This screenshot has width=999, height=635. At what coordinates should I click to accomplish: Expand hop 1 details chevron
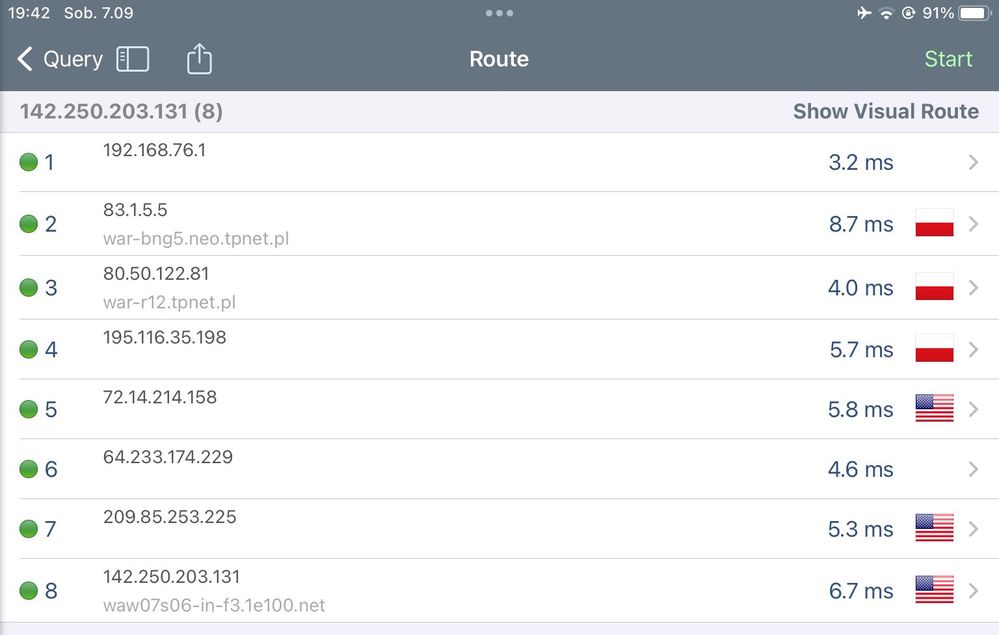click(x=973, y=162)
